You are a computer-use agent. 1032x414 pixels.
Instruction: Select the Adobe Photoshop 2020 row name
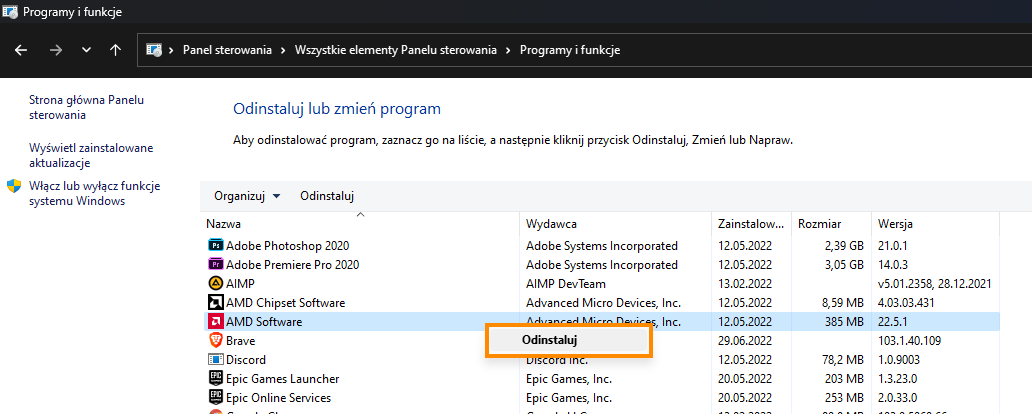click(x=288, y=246)
